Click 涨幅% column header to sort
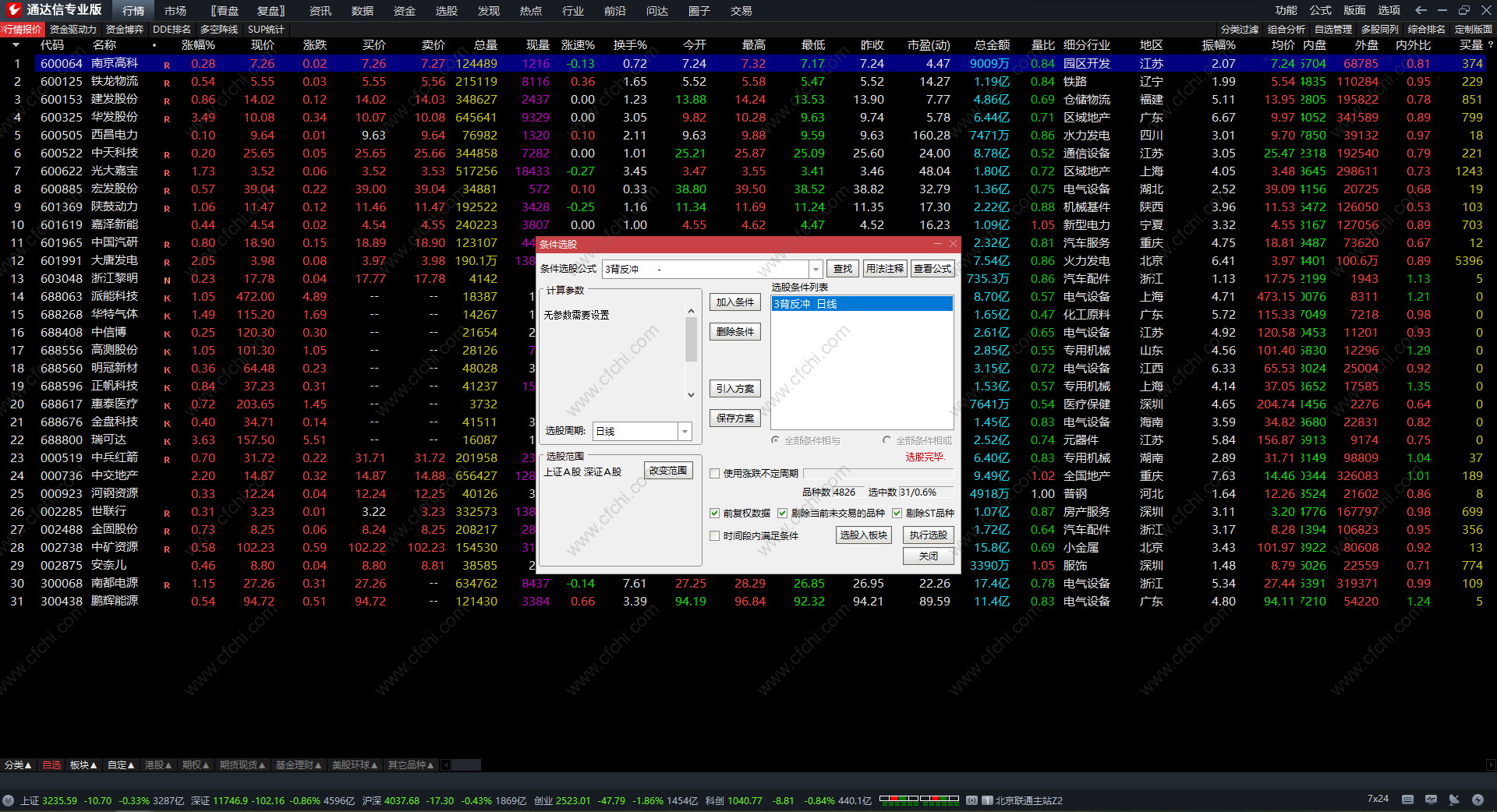The image size is (1497, 812). pyautogui.click(x=198, y=45)
